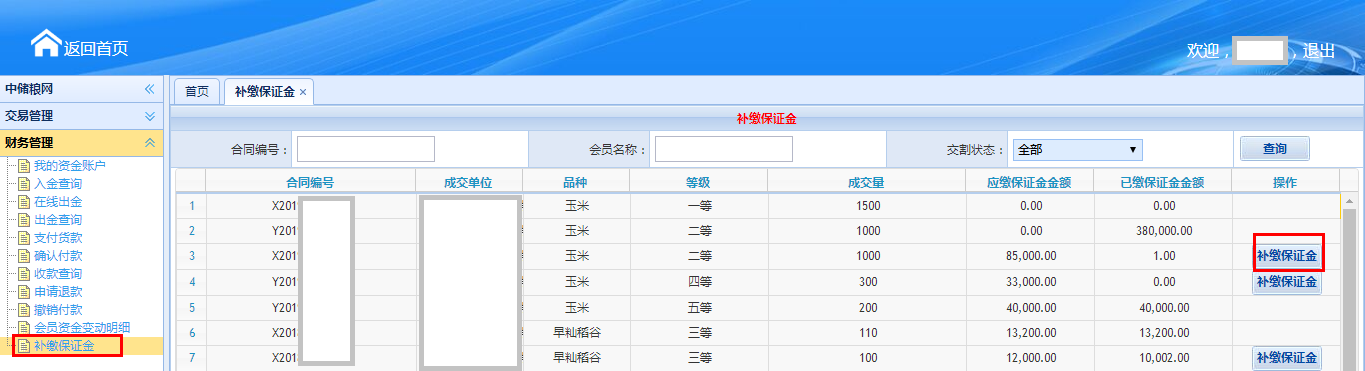
Task: Click the 380,000.00 paid margin cell
Action: (x=1163, y=231)
